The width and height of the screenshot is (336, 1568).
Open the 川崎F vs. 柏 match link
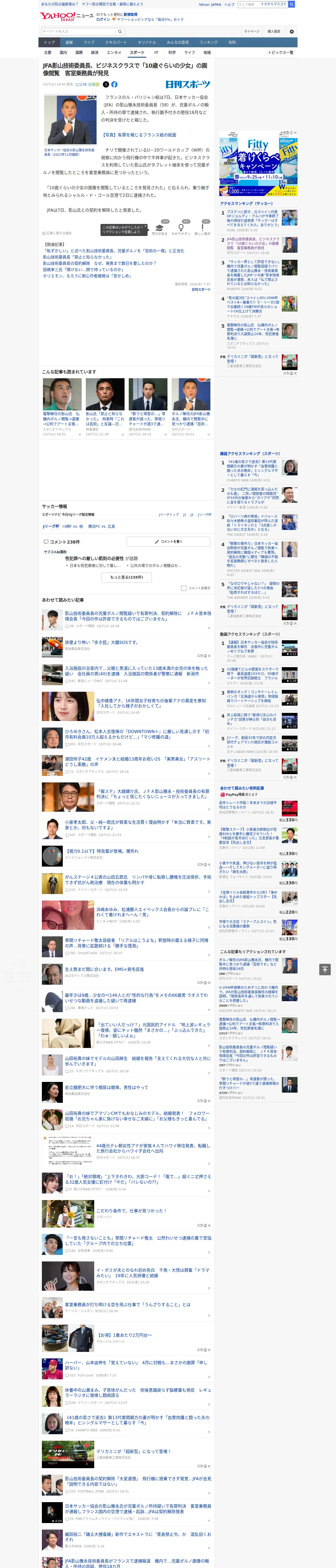point(72,527)
